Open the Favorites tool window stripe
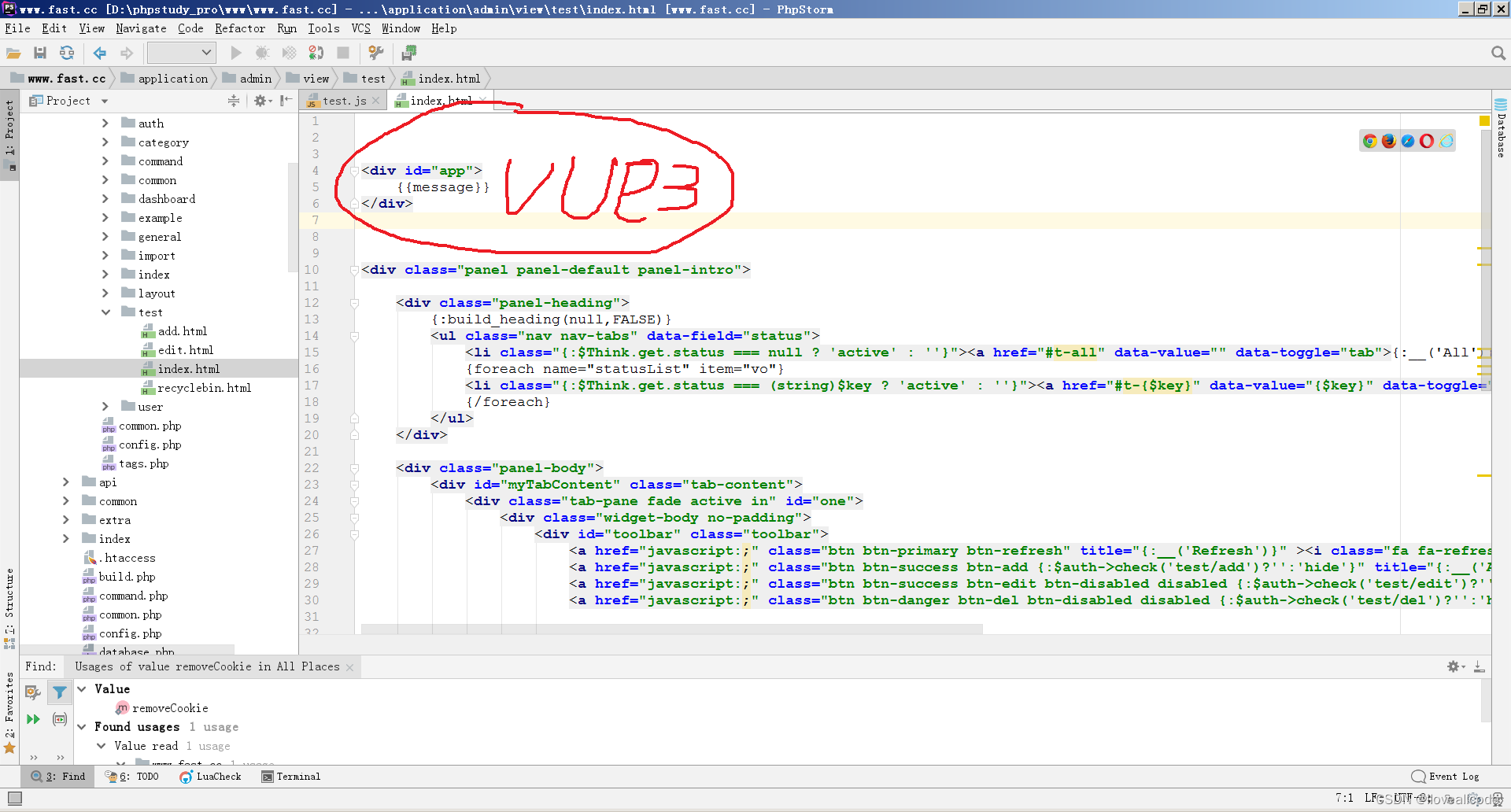The height and width of the screenshot is (812, 1511). pos(9,713)
